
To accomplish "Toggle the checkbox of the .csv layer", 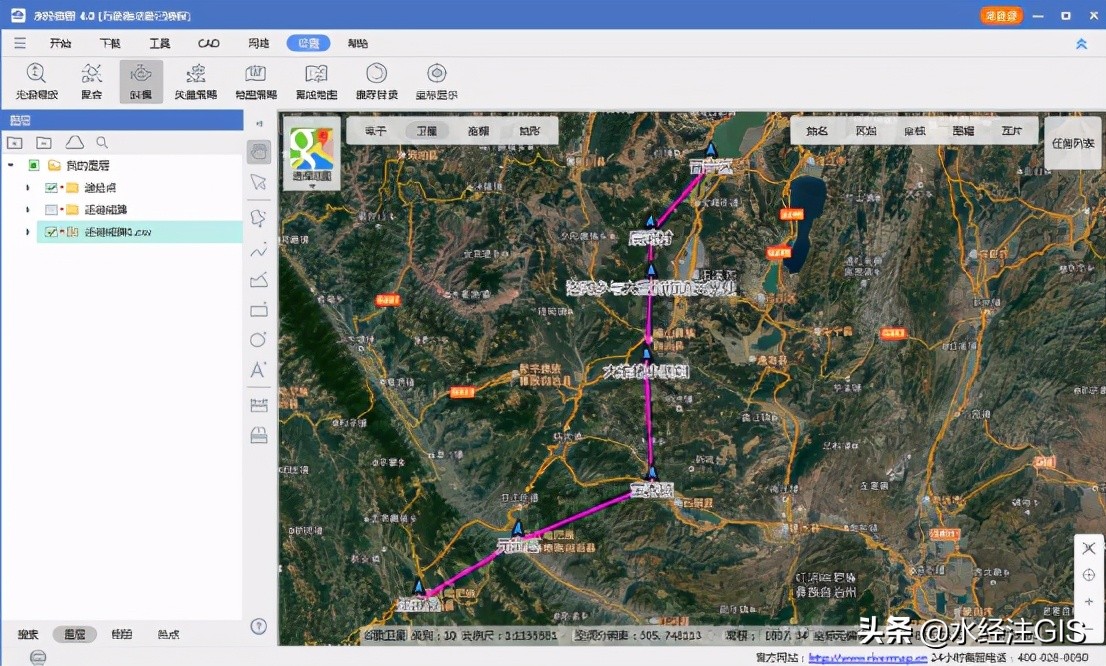I will 51,231.
